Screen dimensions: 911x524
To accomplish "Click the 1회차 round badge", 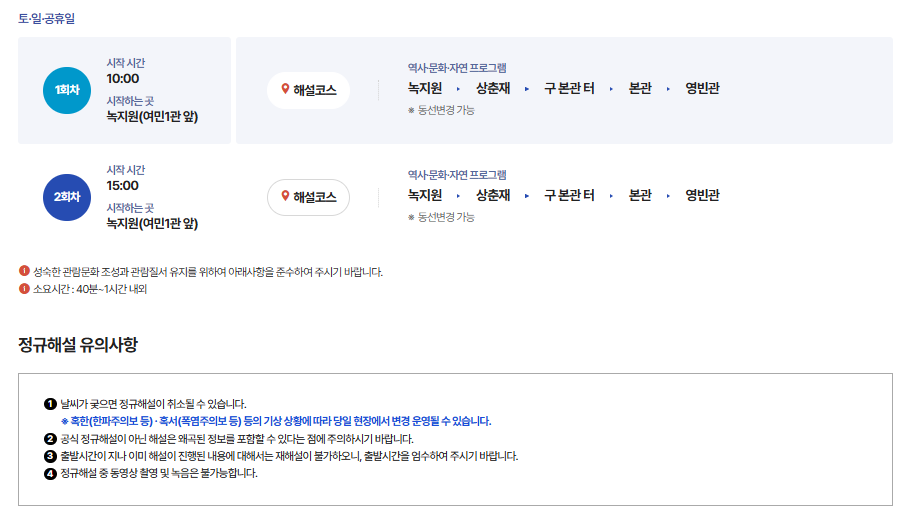I will click(x=67, y=90).
